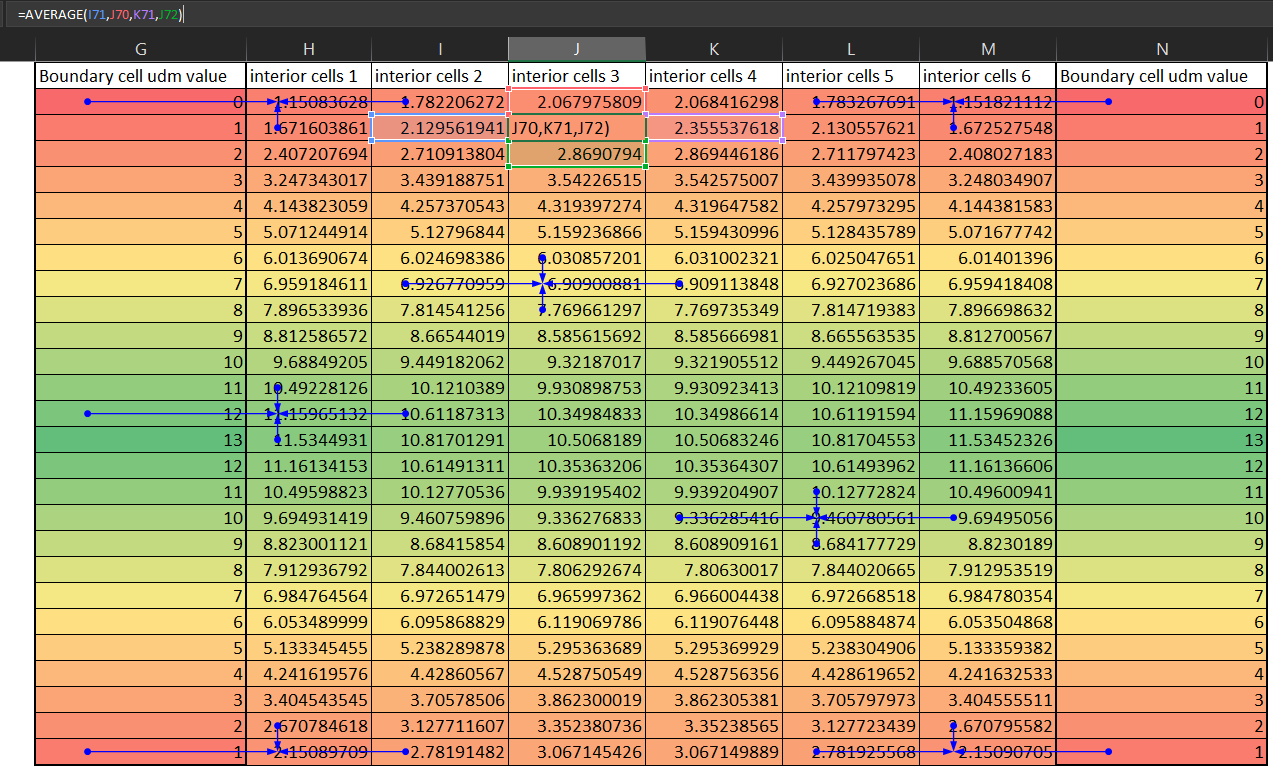Select the cell containing 2.8690794
Screen dimensions: 1273x779
pyautogui.click(x=576, y=155)
